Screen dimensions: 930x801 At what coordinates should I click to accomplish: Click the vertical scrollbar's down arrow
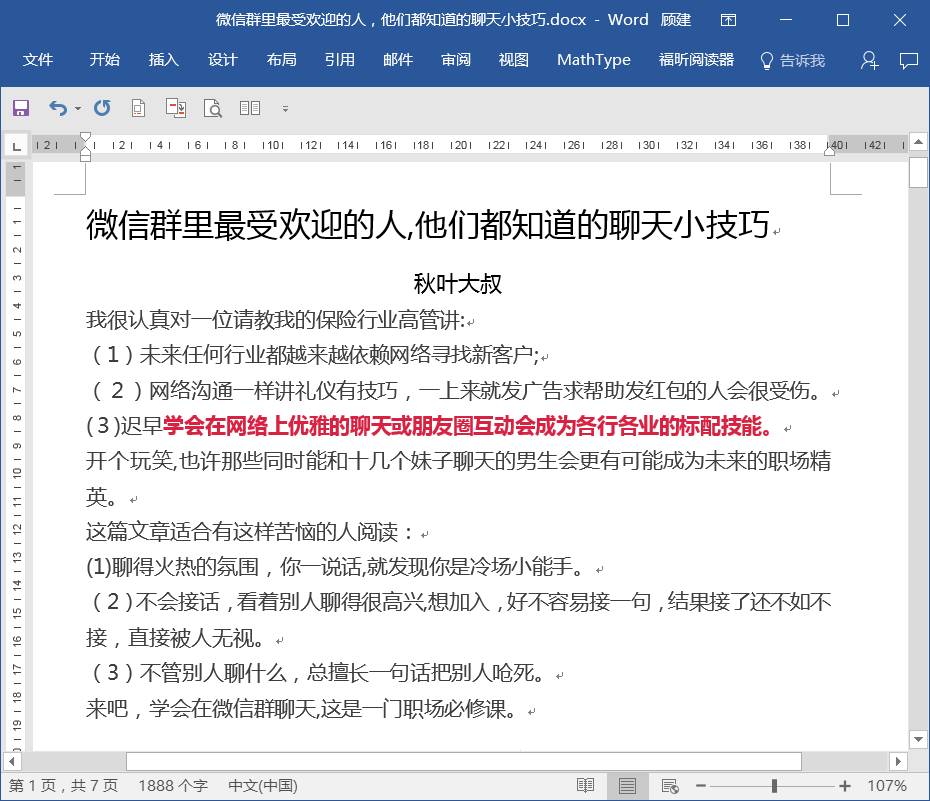pyautogui.click(x=918, y=740)
